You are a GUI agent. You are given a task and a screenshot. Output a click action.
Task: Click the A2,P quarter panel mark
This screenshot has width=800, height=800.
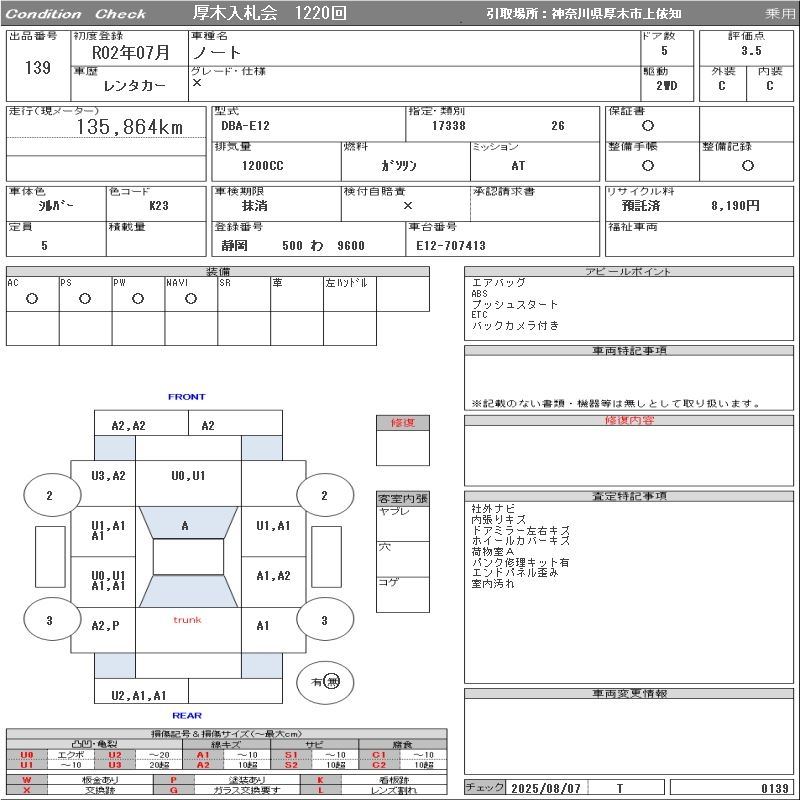pyautogui.click(x=106, y=626)
